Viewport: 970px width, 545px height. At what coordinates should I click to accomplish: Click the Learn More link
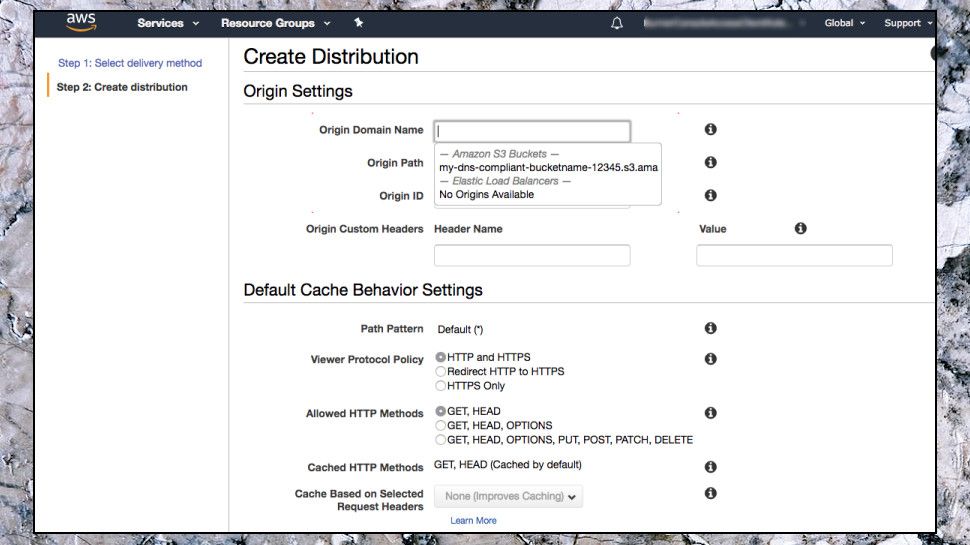(473, 521)
